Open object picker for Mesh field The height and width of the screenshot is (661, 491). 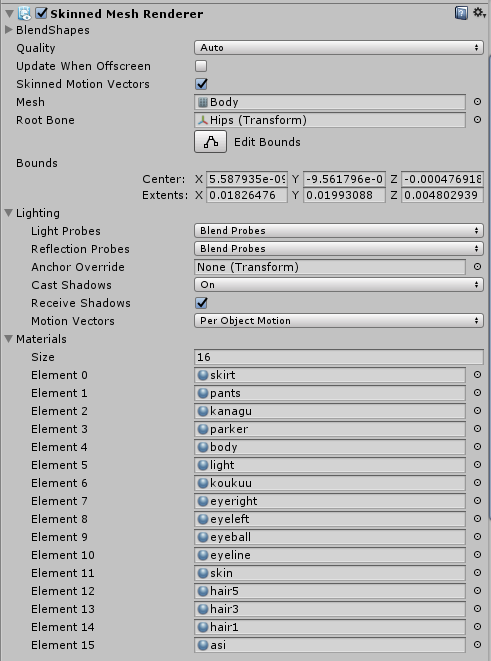477,102
